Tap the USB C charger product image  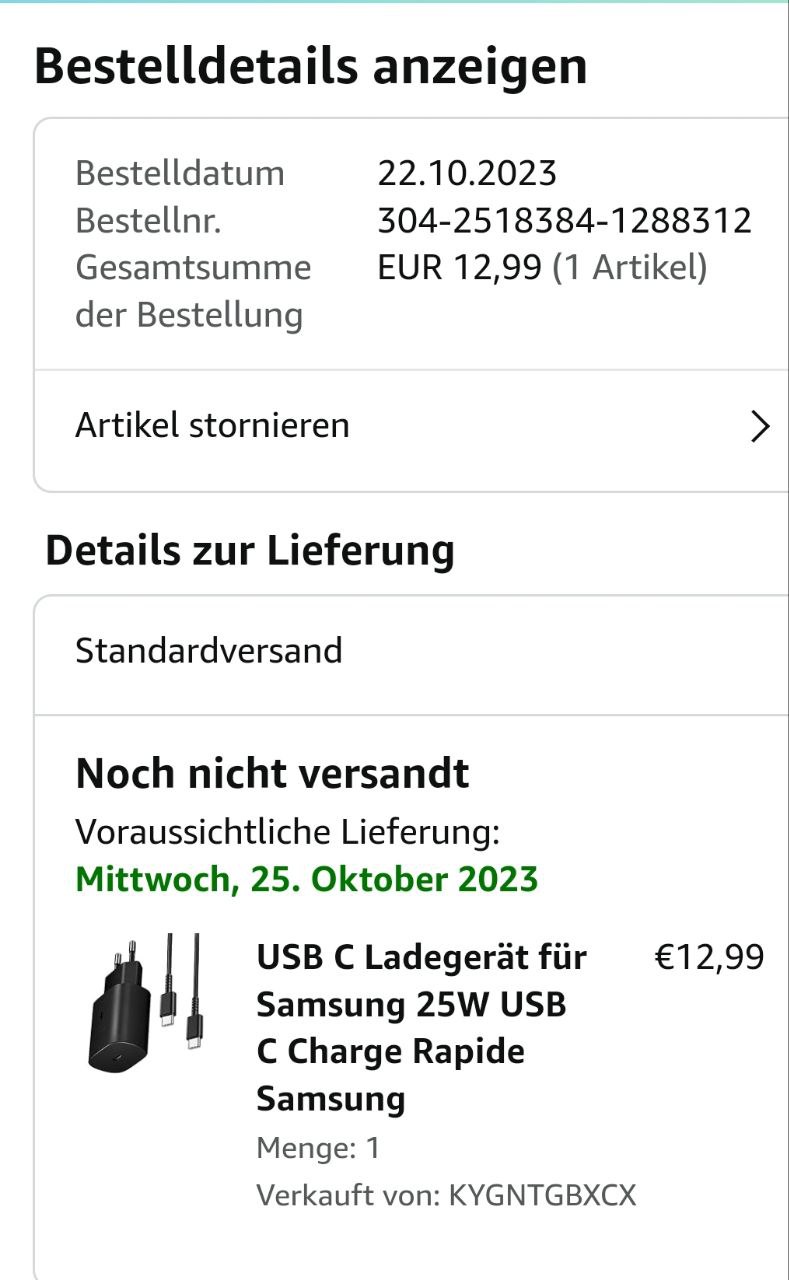[143, 1001]
